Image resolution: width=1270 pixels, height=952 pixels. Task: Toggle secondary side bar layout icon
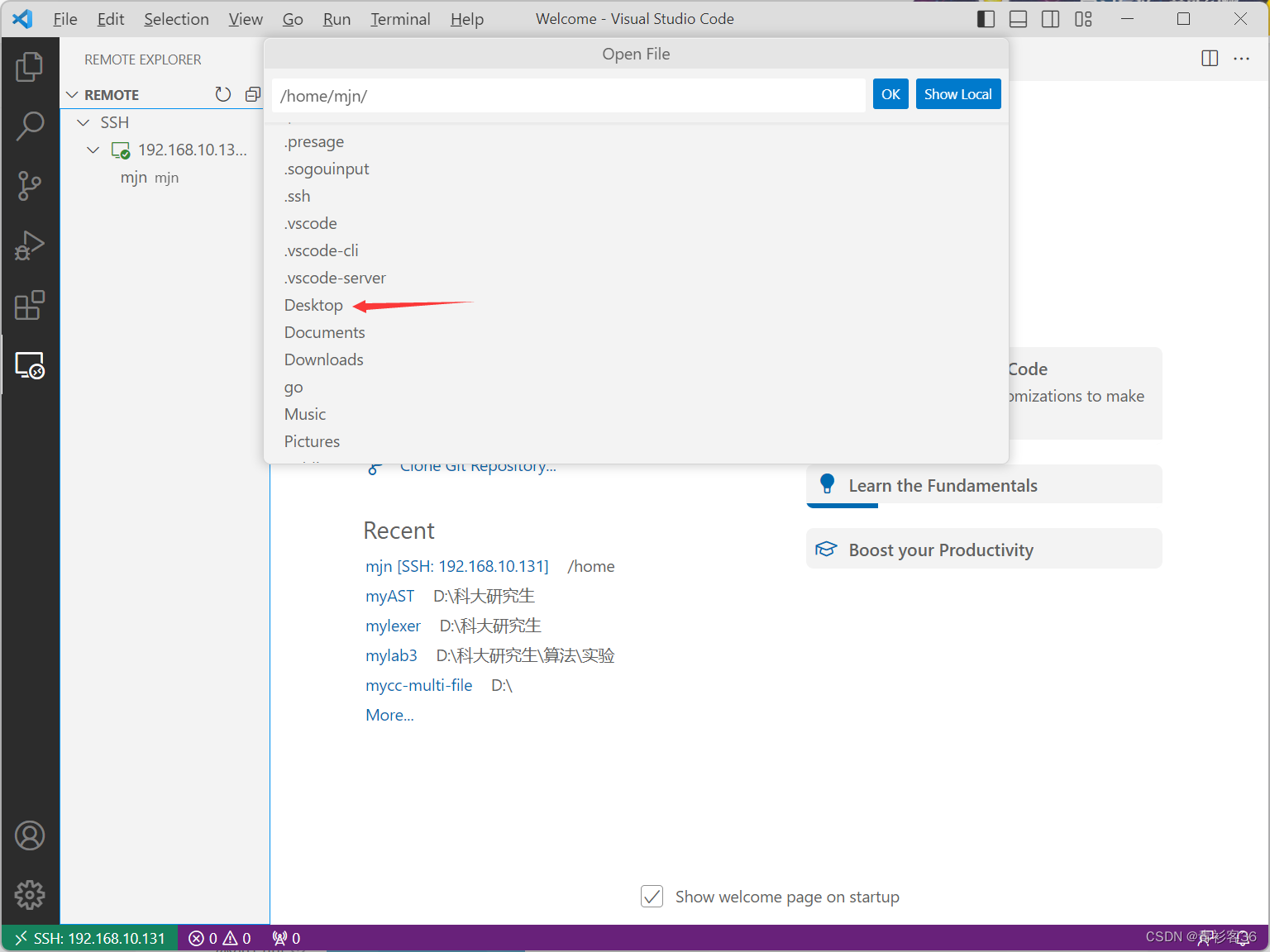[1051, 19]
